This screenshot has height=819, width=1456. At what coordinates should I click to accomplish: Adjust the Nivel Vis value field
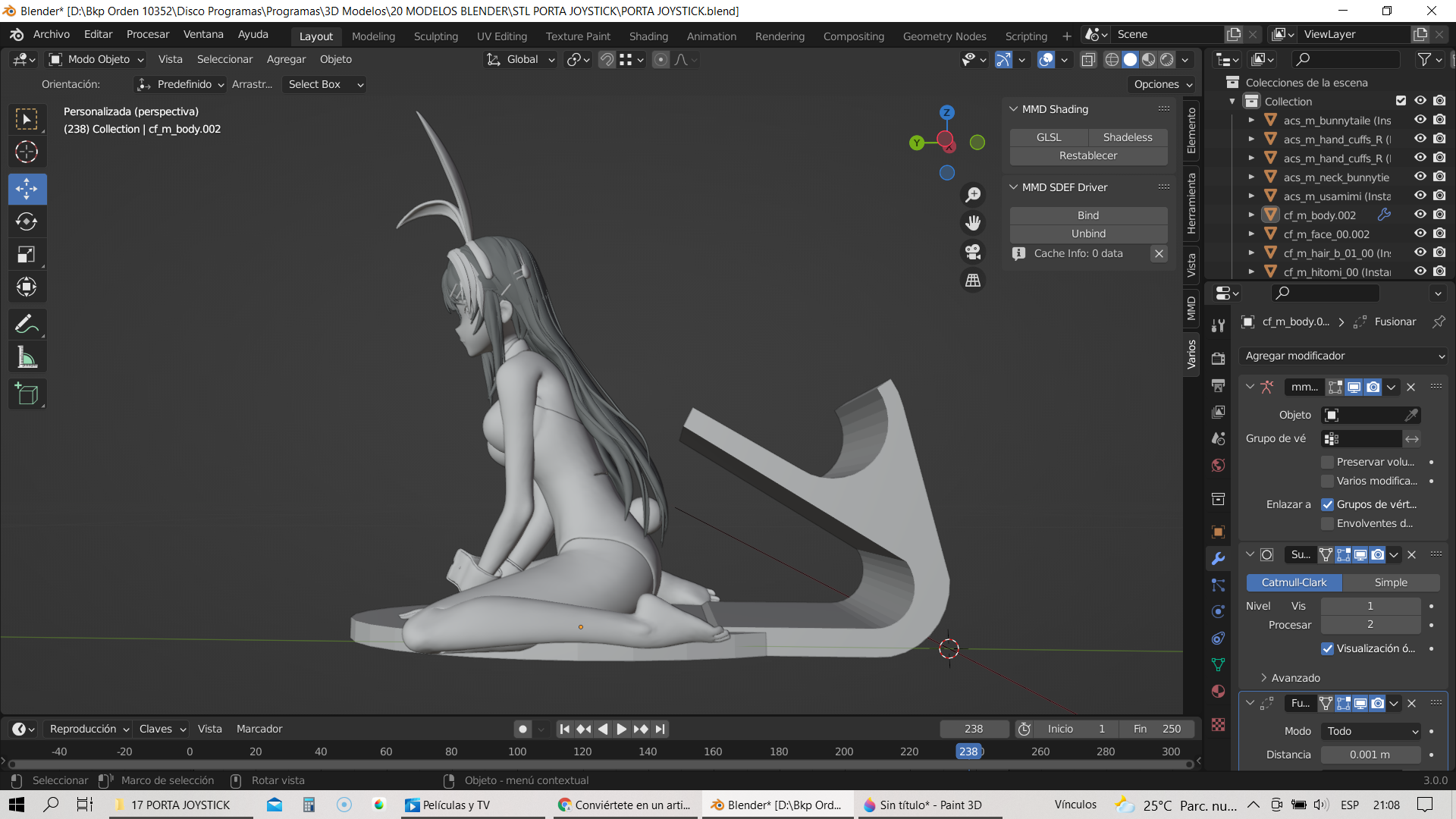(1370, 606)
